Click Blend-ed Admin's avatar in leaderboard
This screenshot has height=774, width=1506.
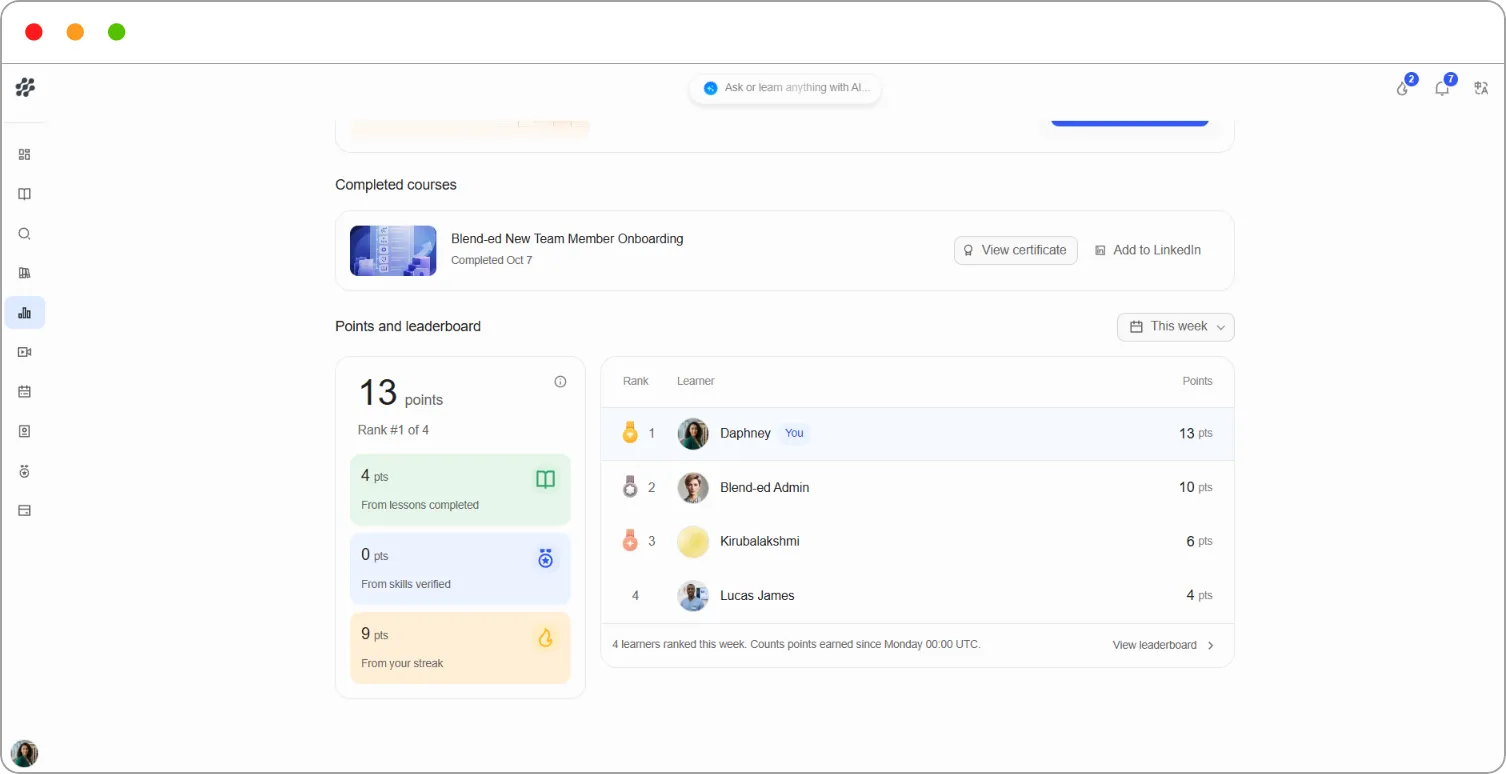click(x=693, y=488)
